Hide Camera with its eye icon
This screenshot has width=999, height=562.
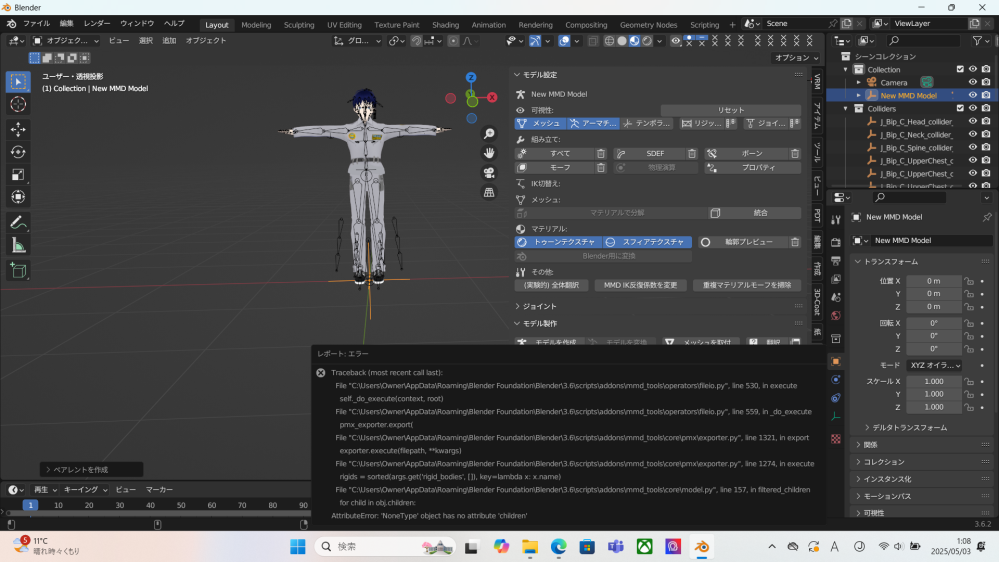[x=973, y=82]
